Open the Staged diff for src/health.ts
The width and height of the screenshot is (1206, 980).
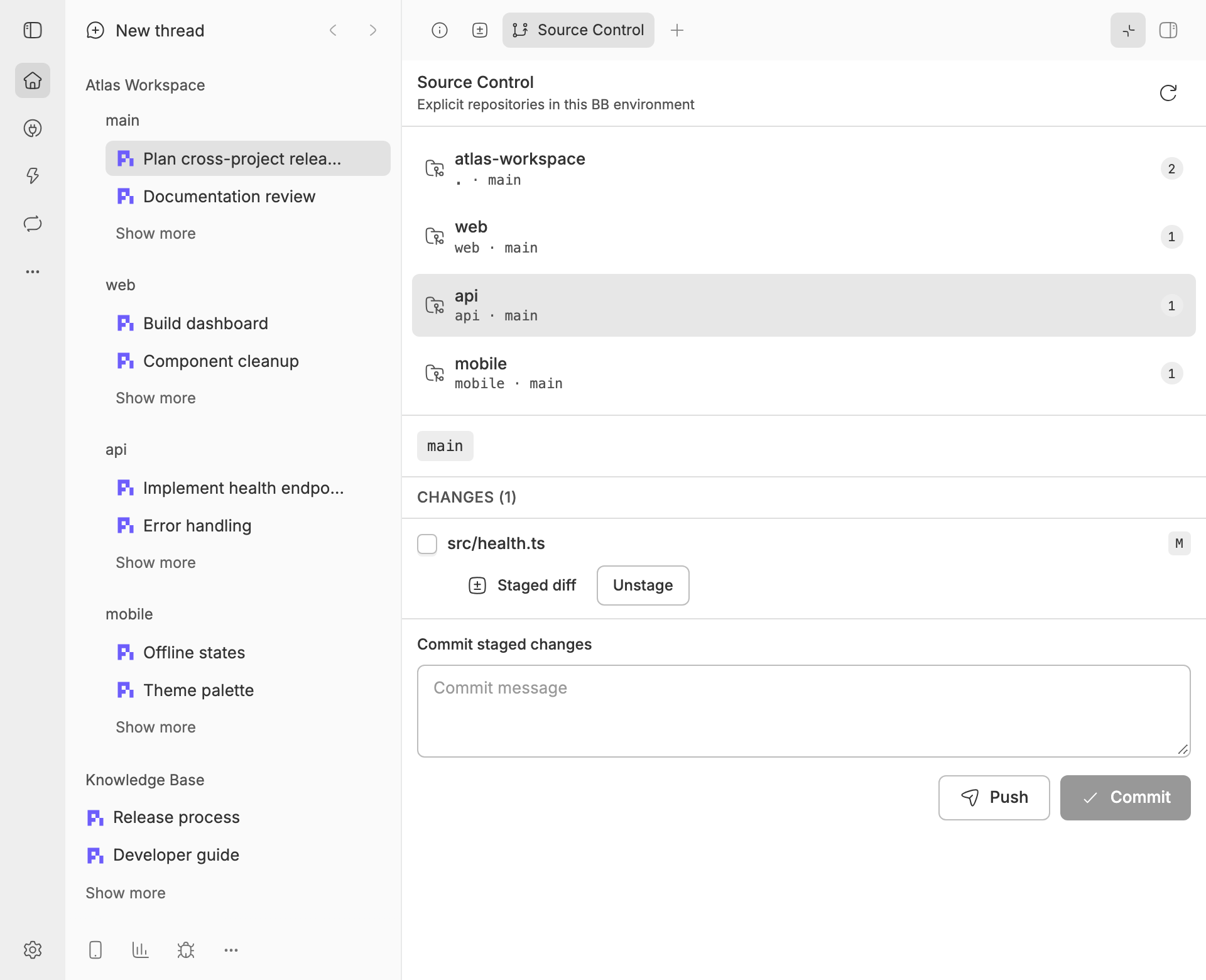click(x=523, y=585)
